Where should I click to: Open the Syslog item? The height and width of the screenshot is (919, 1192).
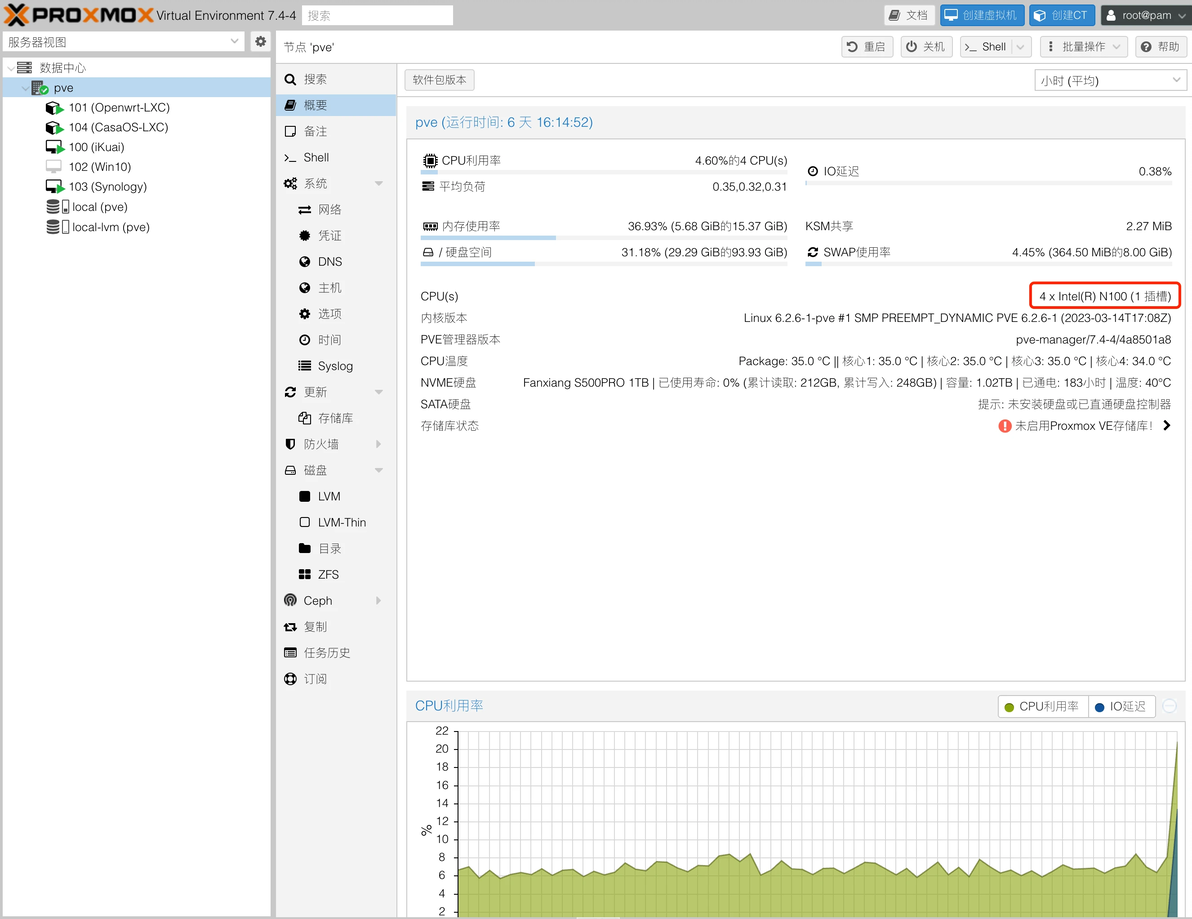[336, 366]
